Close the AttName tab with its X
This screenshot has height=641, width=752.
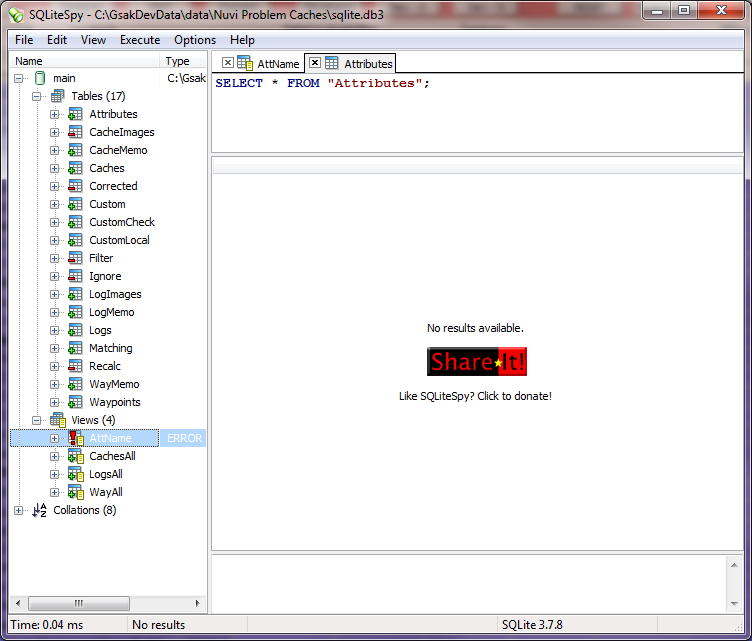pos(228,63)
